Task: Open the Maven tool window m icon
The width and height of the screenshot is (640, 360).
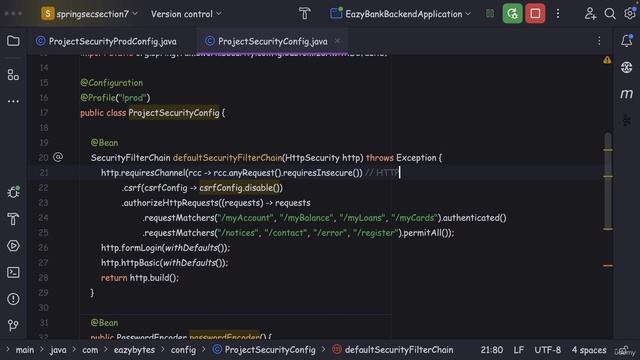Action: (627, 94)
